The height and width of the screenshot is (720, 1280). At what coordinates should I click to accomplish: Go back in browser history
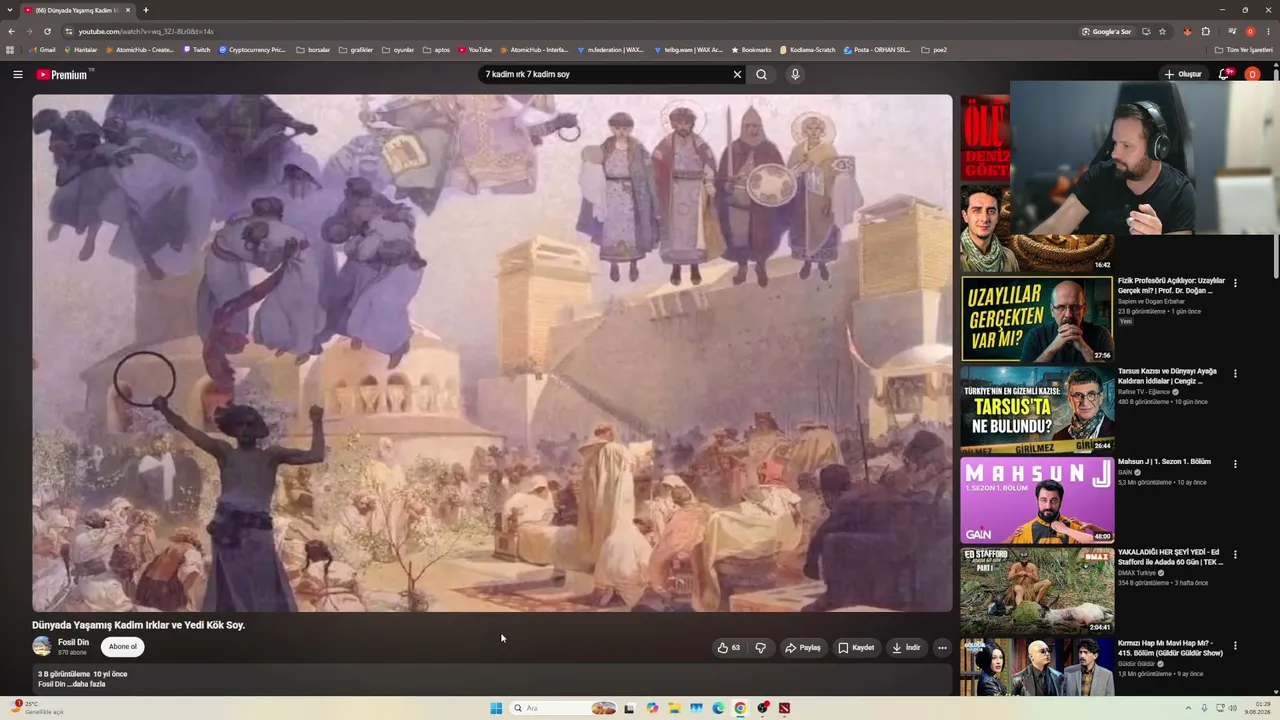click(x=11, y=31)
